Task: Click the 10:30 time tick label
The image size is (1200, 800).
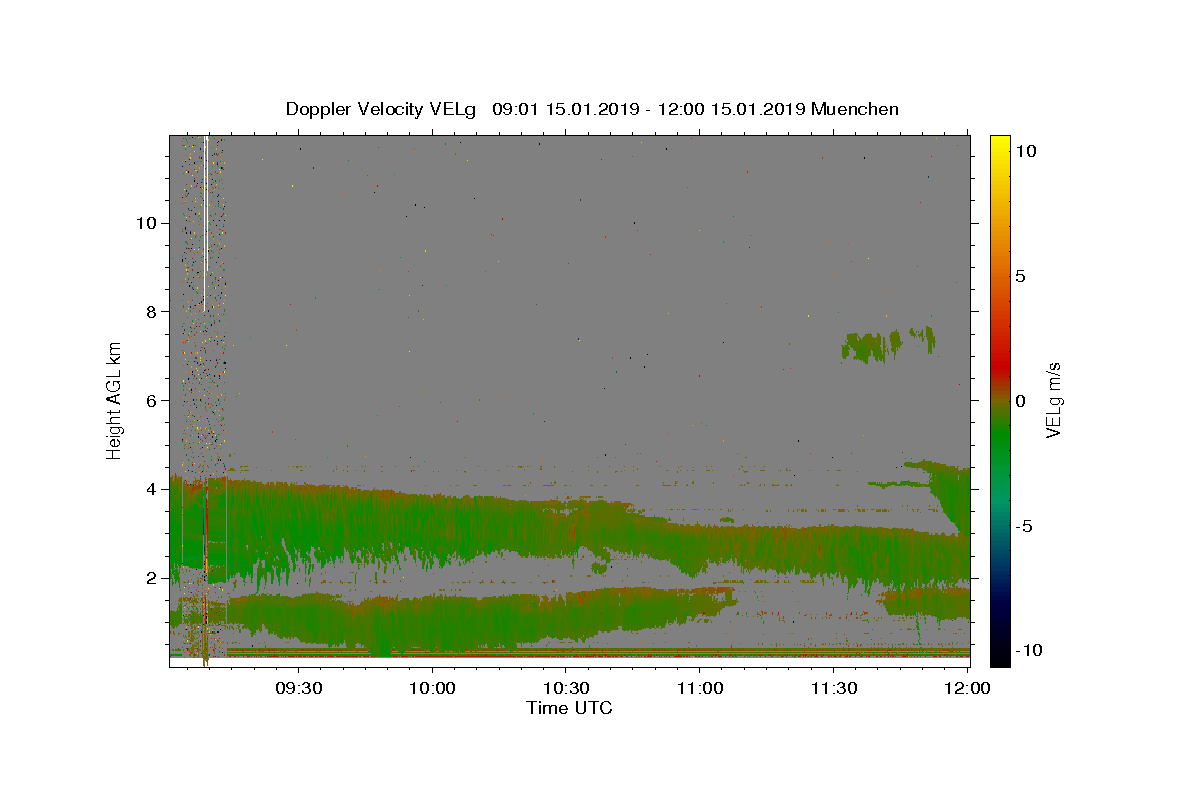Action: tap(566, 688)
